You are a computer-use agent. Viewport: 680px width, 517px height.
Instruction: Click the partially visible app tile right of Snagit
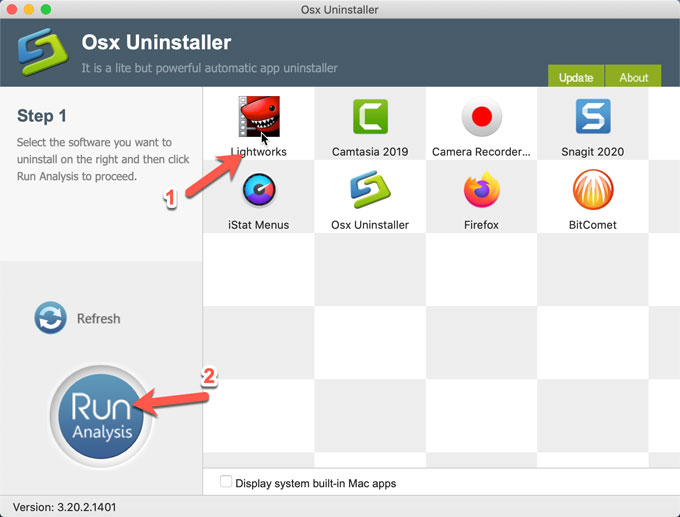click(664, 124)
